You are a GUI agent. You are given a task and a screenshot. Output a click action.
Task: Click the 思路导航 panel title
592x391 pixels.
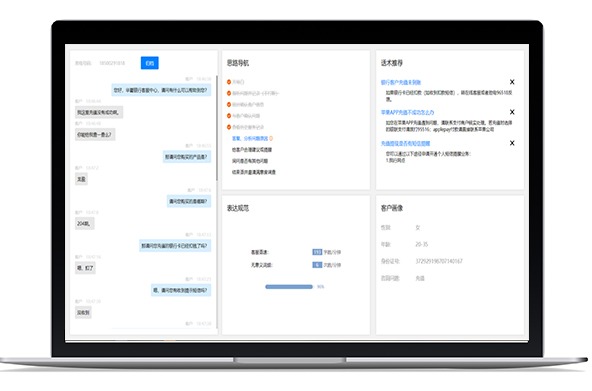tap(238, 63)
